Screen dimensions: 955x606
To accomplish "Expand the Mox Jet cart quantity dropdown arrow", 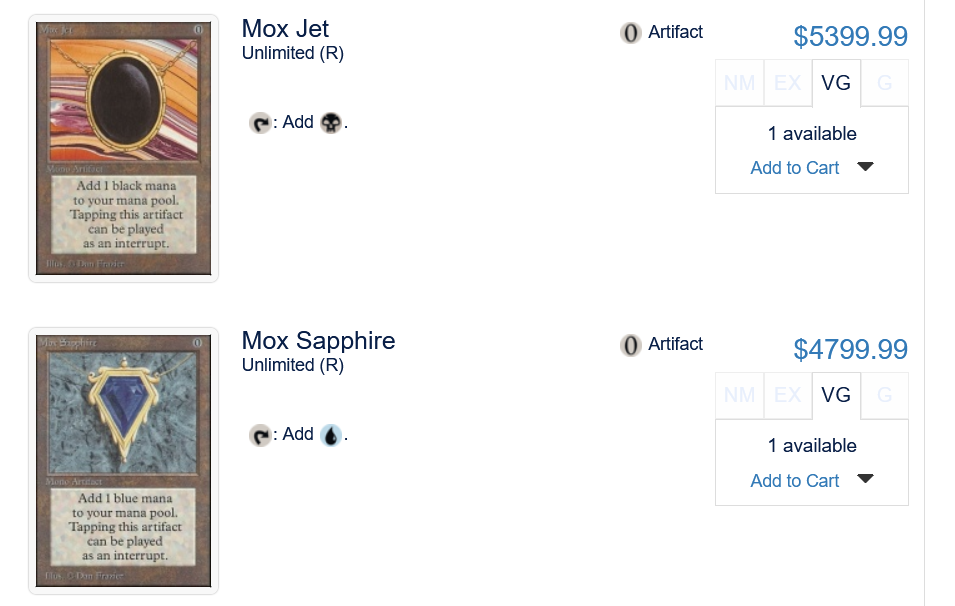I will 866,167.
